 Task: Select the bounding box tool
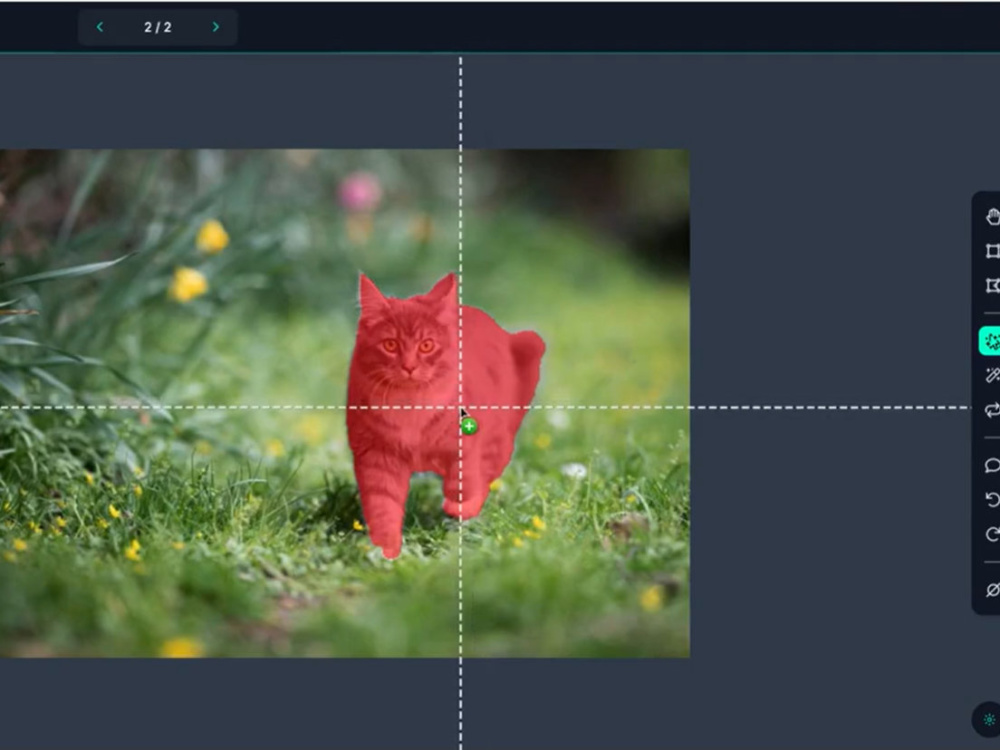point(992,251)
